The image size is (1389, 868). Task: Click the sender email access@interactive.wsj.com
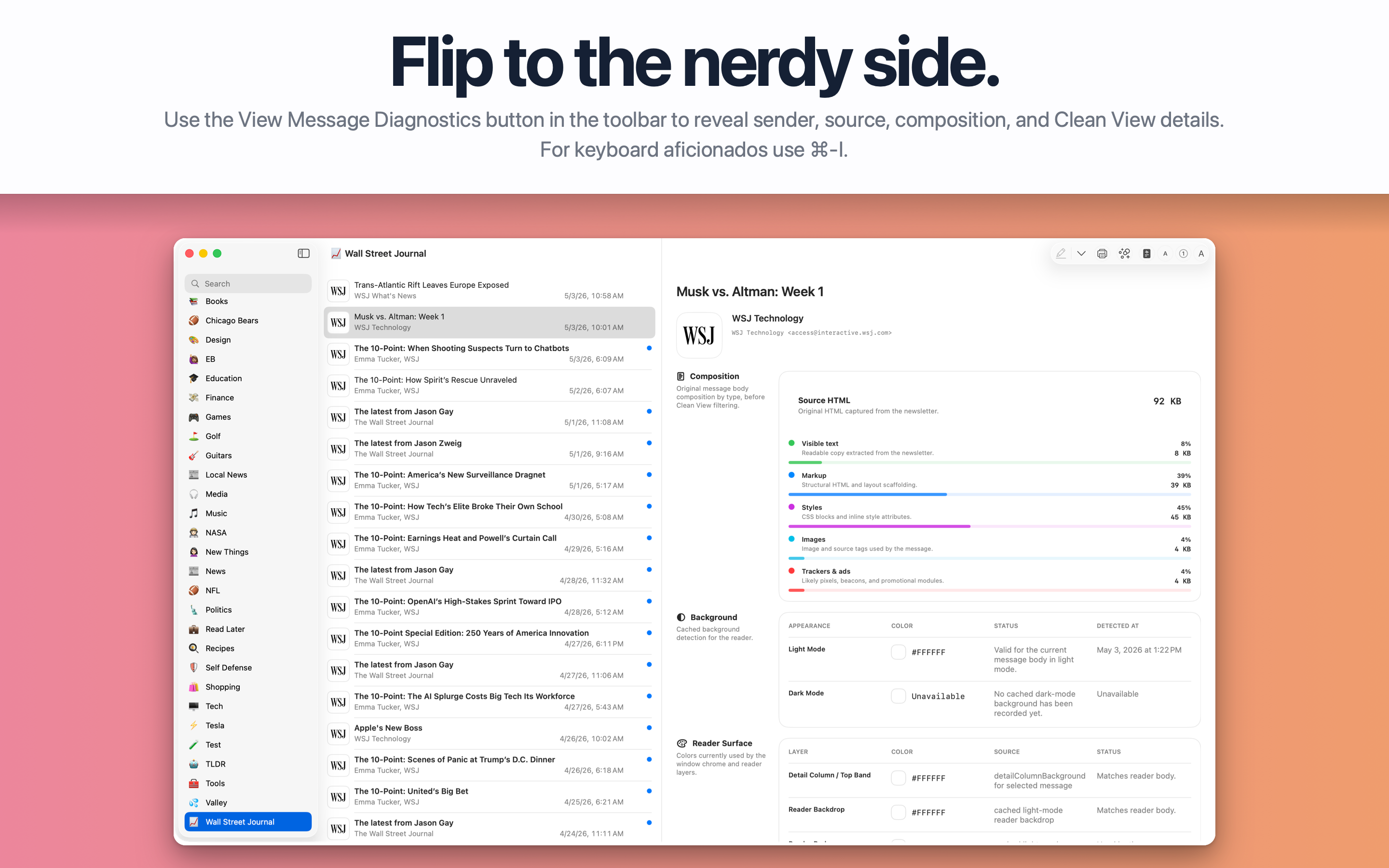[x=840, y=333]
